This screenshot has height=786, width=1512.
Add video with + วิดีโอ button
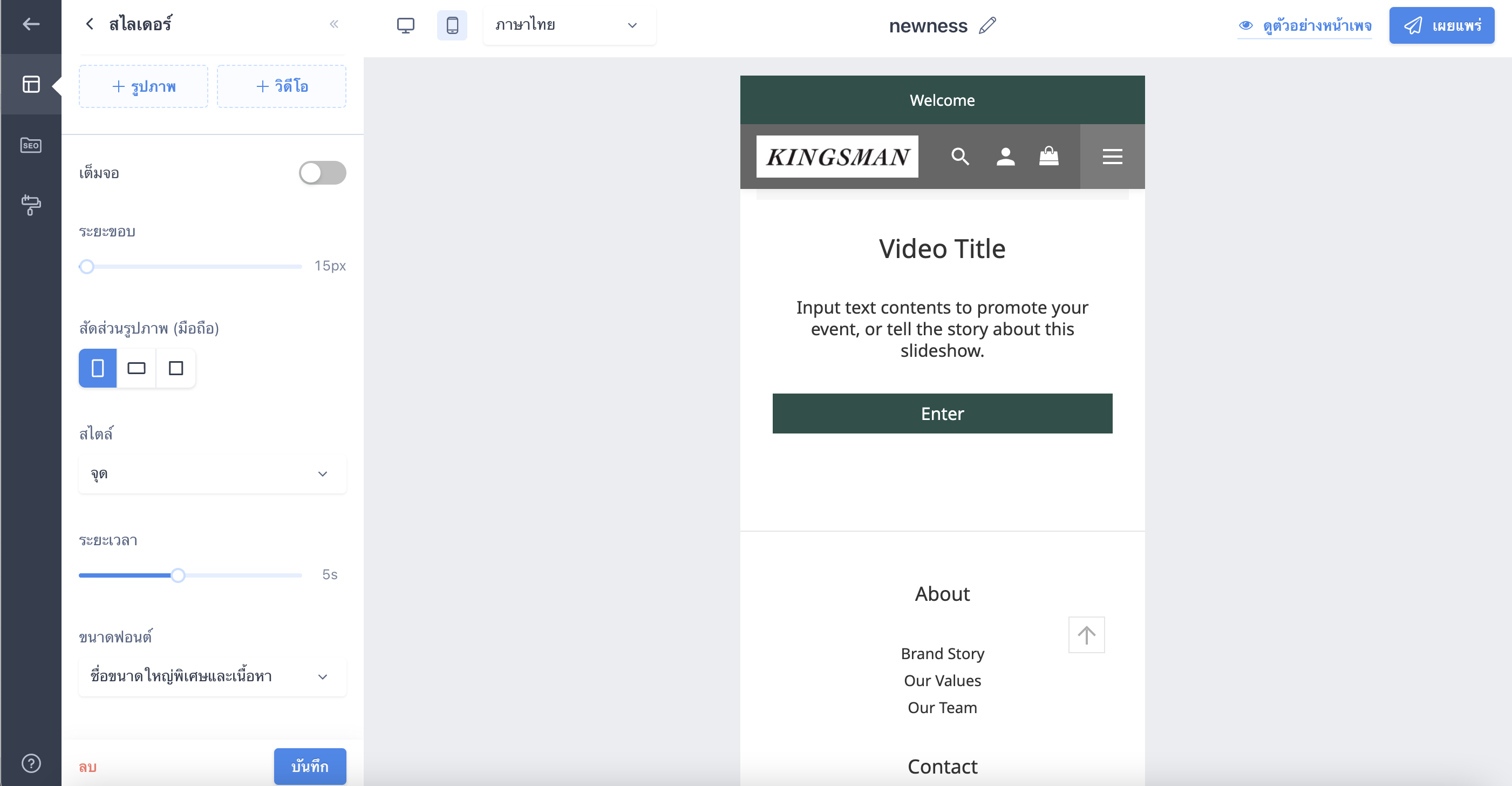pos(282,86)
